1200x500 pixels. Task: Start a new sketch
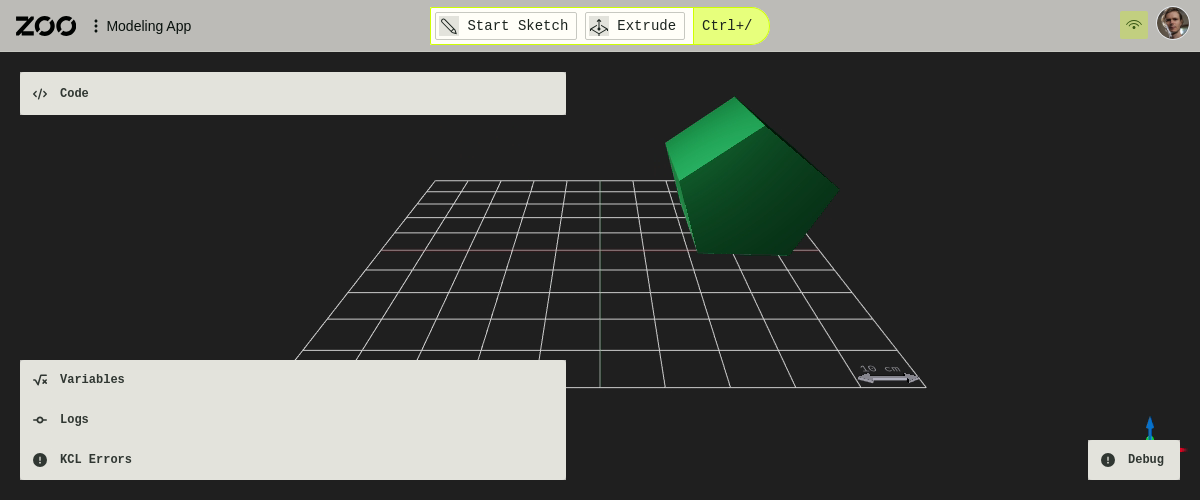pyautogui.click(x=506, y=26)
